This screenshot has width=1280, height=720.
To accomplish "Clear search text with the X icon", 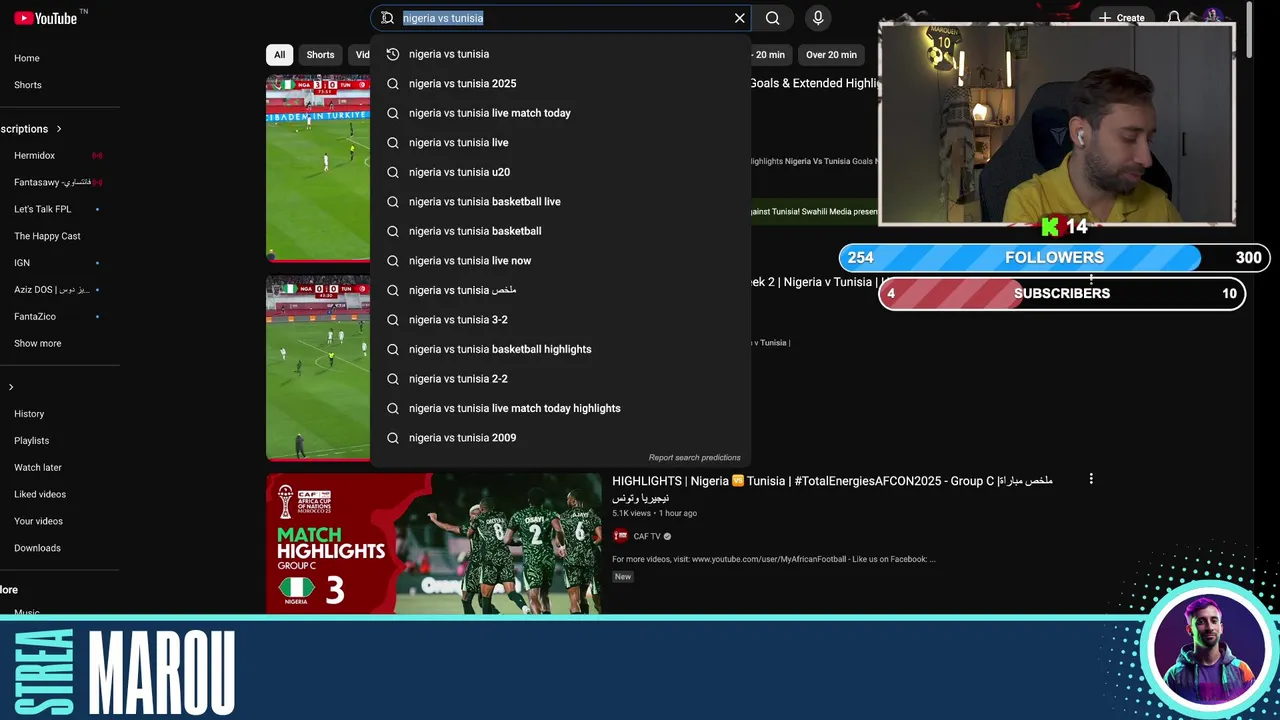I will (739, 18).
